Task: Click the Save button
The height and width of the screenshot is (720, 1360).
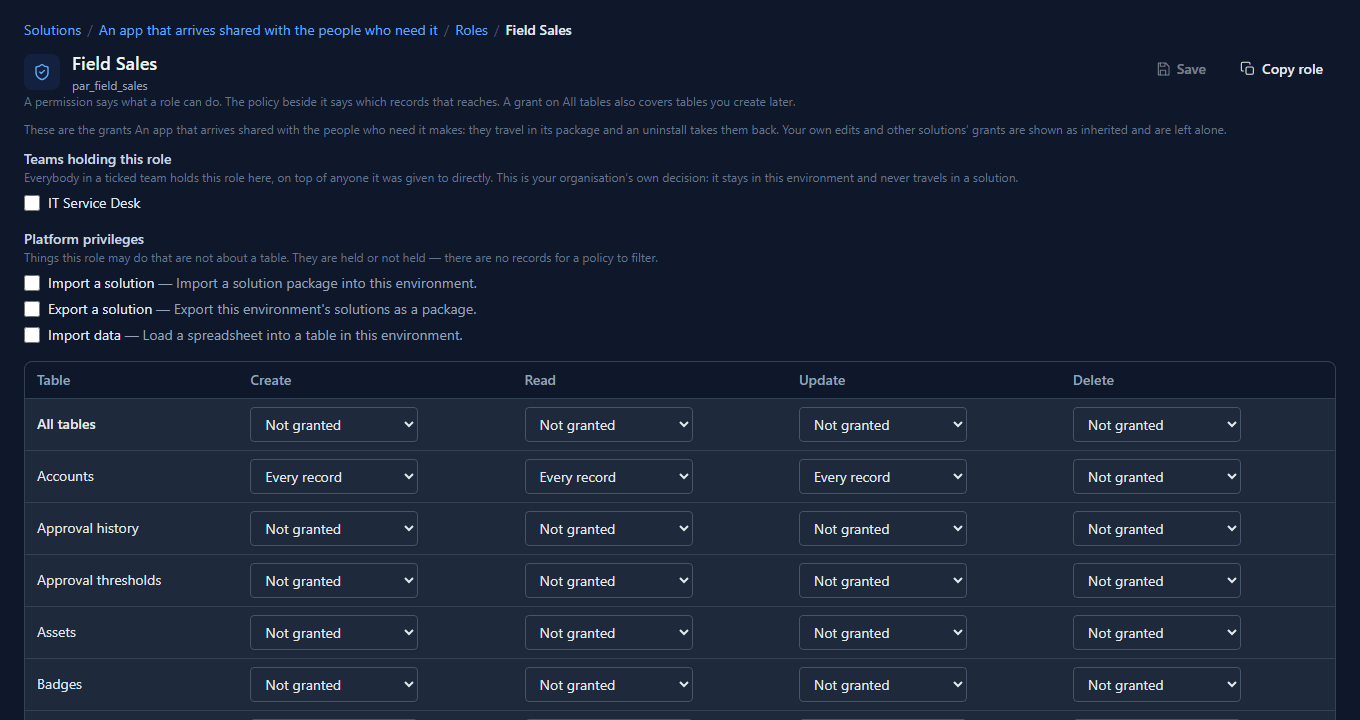Action: click(x=1181, y=69)
